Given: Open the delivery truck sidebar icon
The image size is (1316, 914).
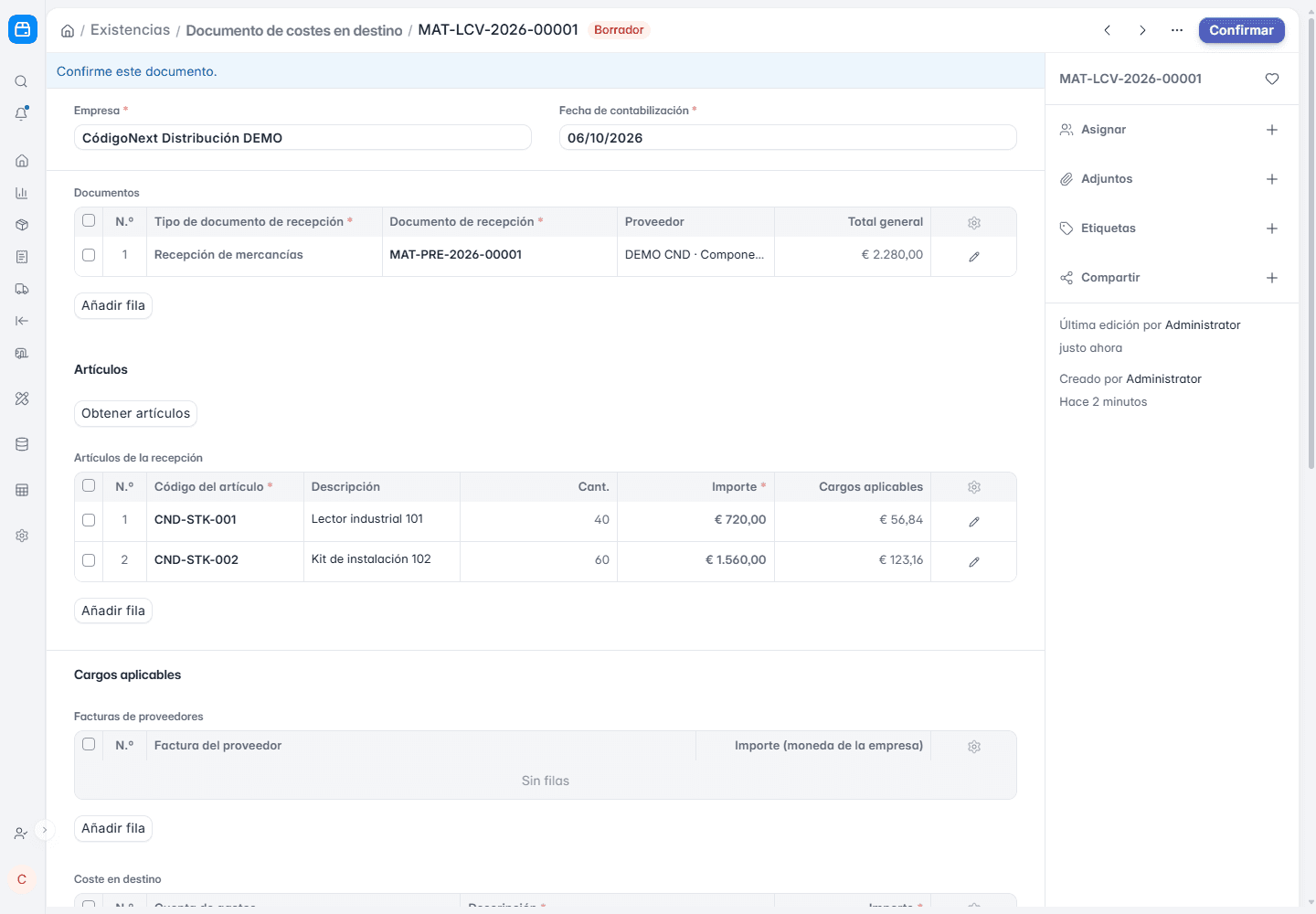Looking at the screenshot, I should click(22, 289).
